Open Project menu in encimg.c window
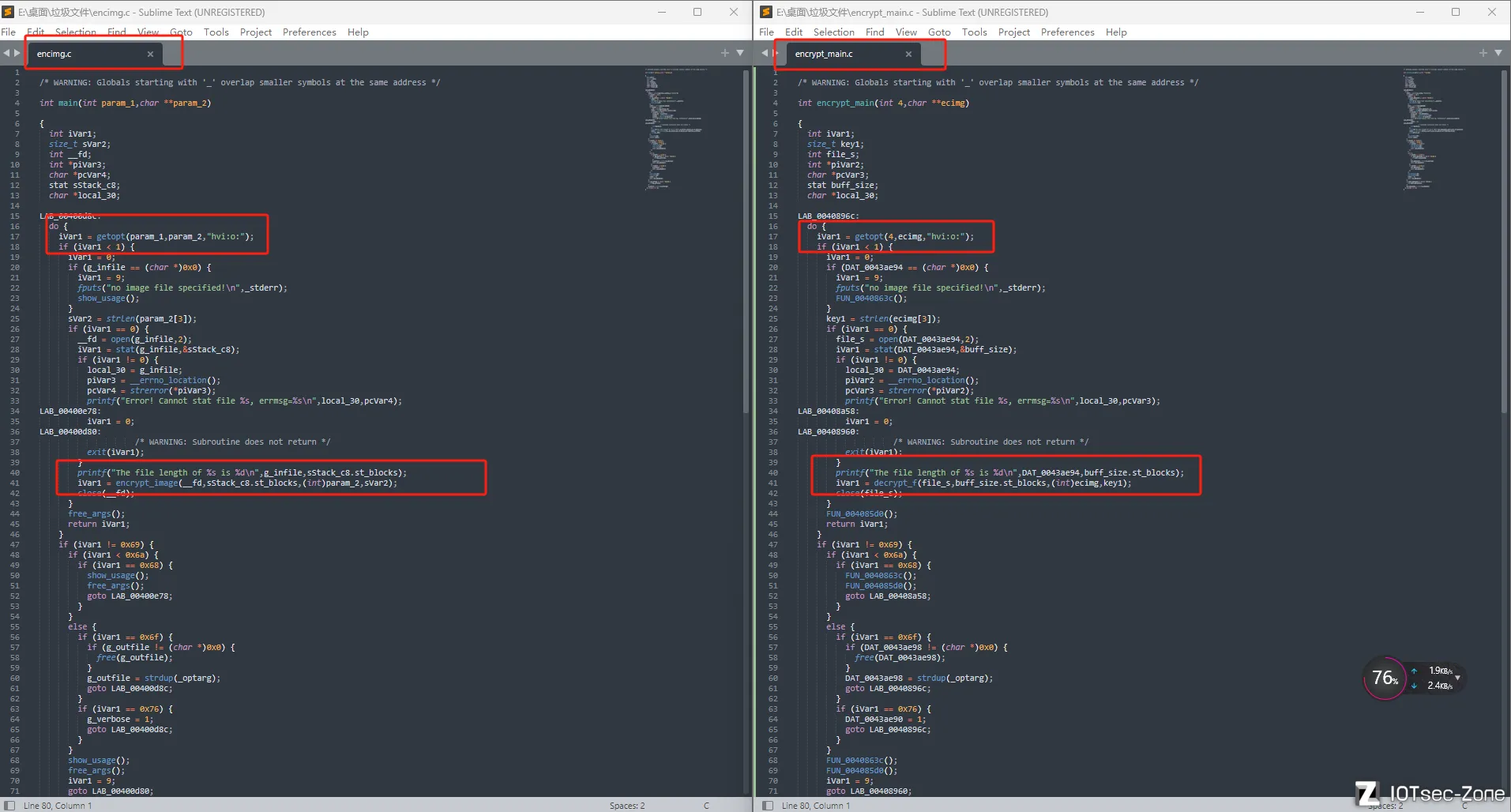Viewport: 1511px width, 812px height. coord(256,32)
